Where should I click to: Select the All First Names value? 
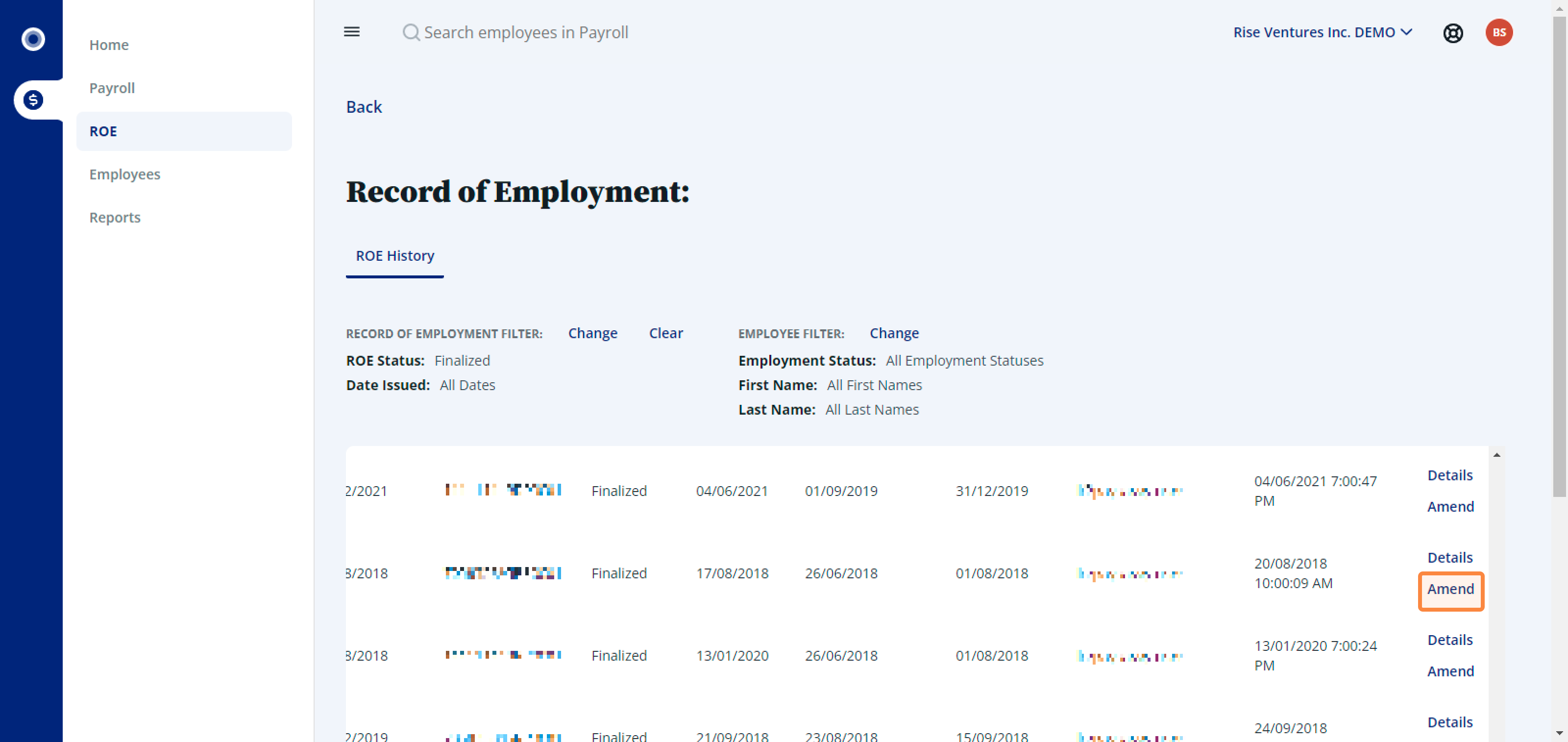pyautogui.click(x=874, y=385)
